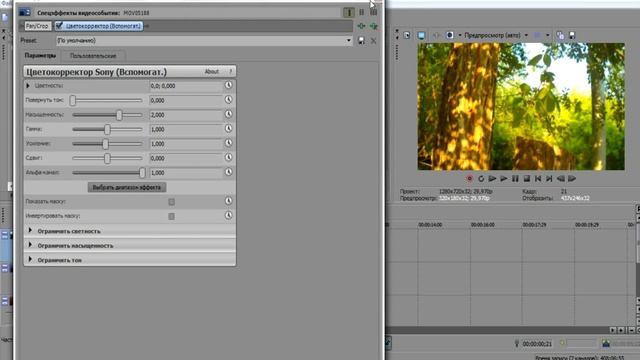Viewport: 640px width, 360px height.
Task: Click the Гамма slider handle
Action: (107, 129)
